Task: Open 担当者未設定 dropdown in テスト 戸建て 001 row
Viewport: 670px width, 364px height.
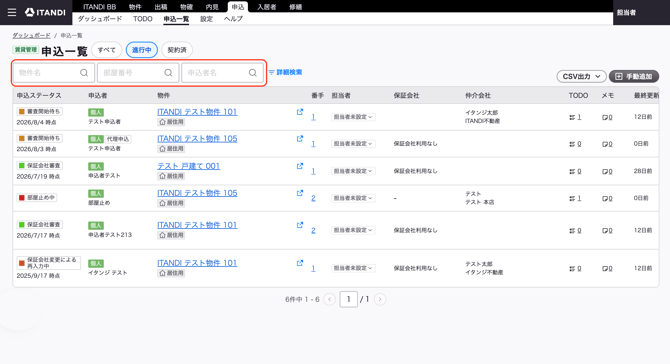Action: point(353,171)
